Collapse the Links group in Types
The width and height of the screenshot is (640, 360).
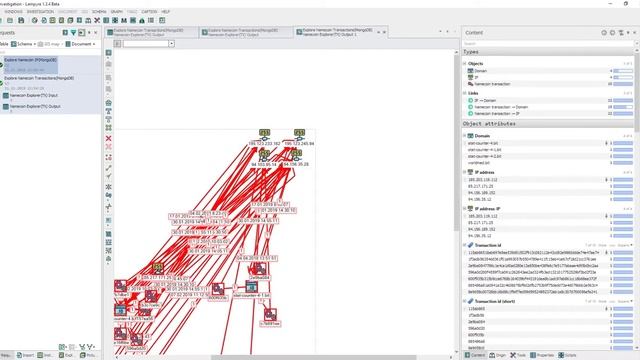point(464,93)
